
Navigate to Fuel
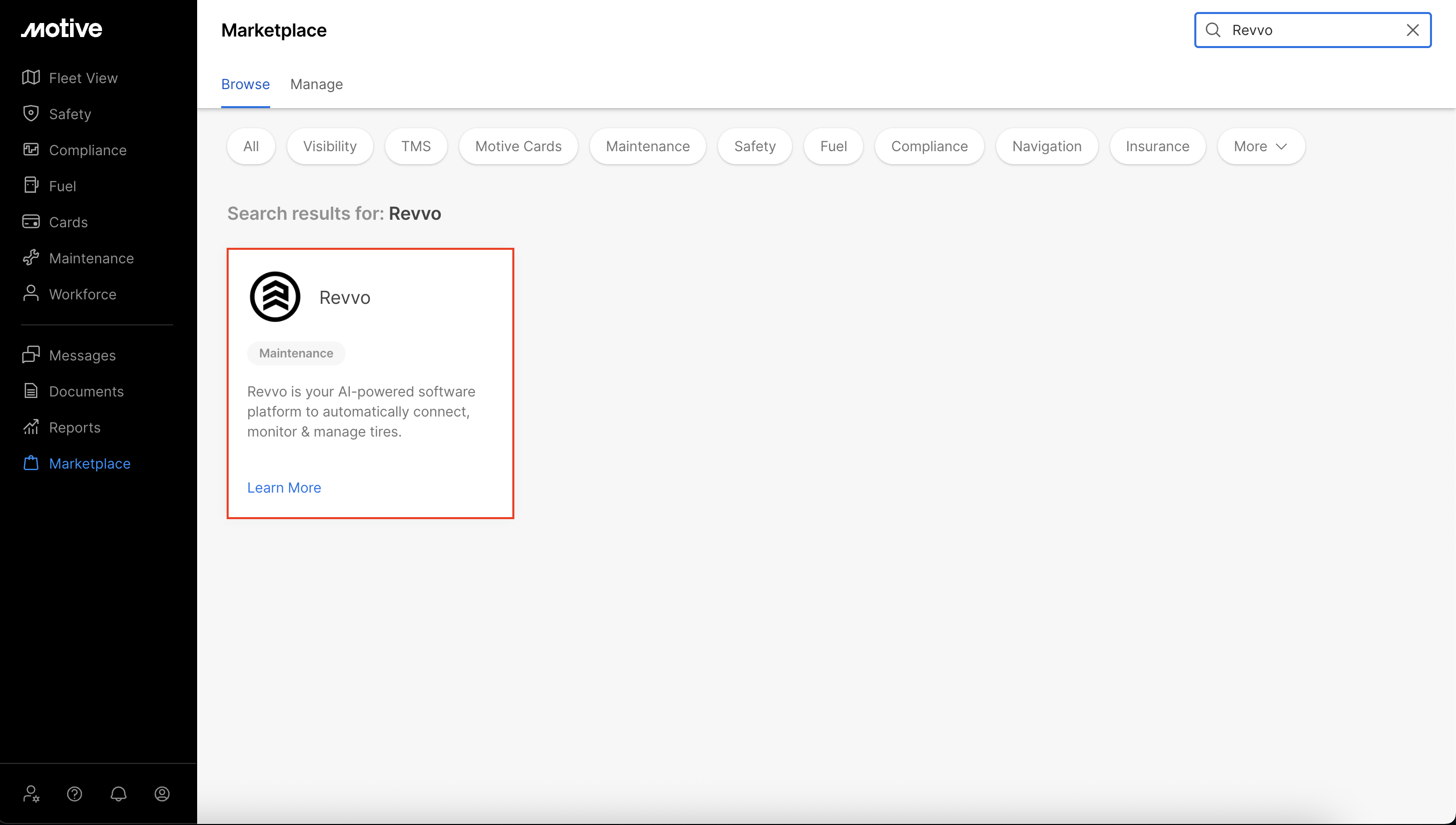(63, 186)
